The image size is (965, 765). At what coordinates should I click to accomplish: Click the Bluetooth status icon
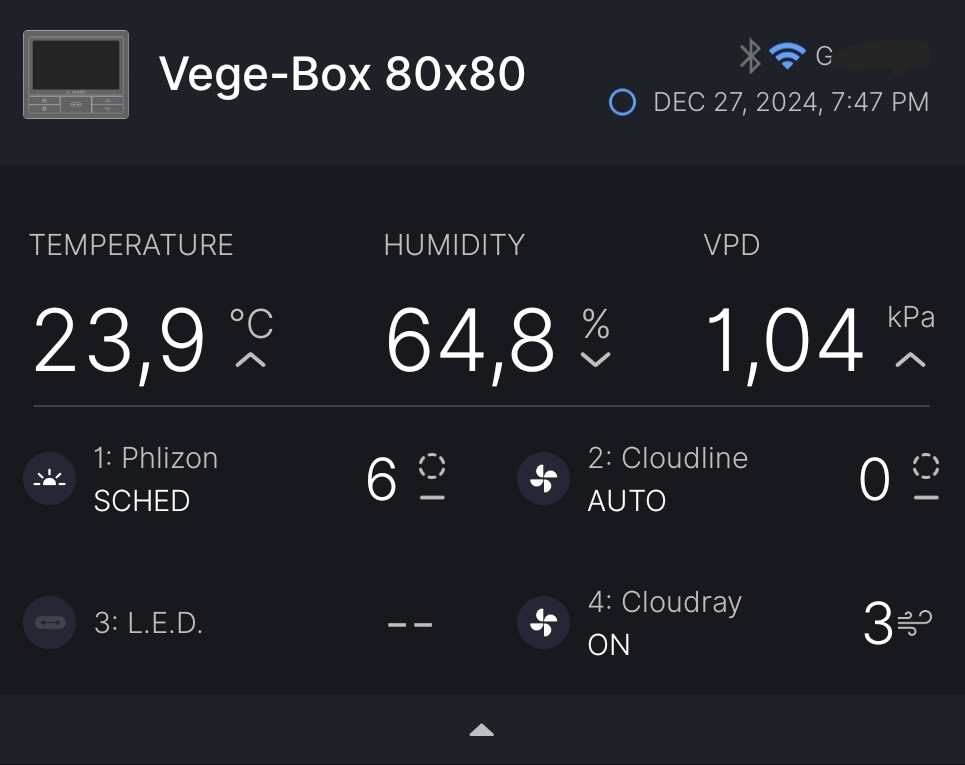[x=750, y=56]
